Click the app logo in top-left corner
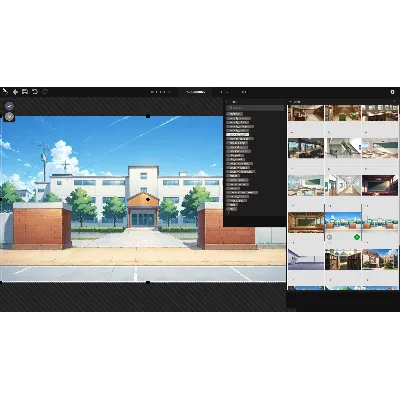The image size is (400, 400). point(5,91)
